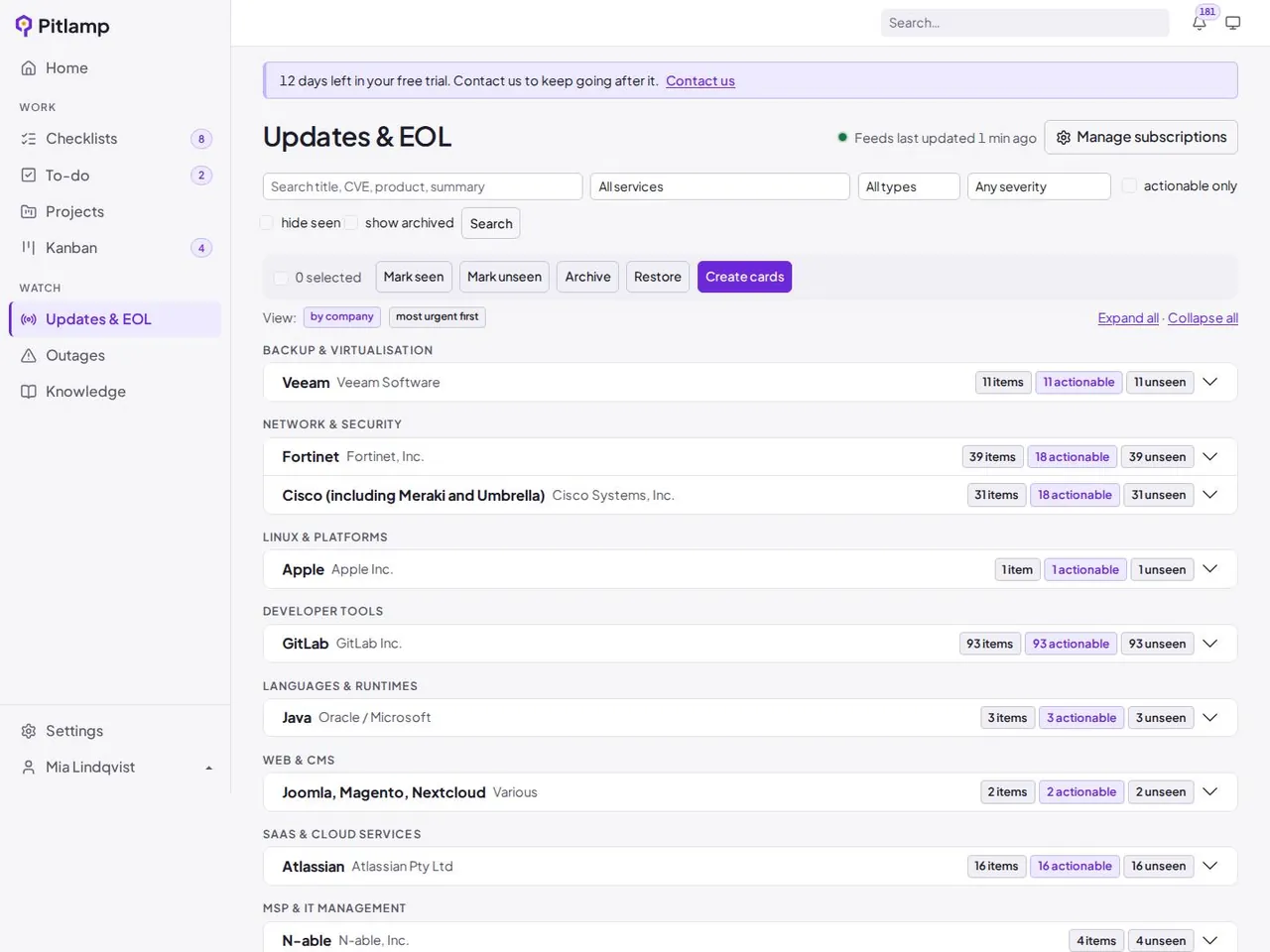Click the gear icon in Manage subscriptions
This screenshot has height=952, width=1270.
point(1064,138)
